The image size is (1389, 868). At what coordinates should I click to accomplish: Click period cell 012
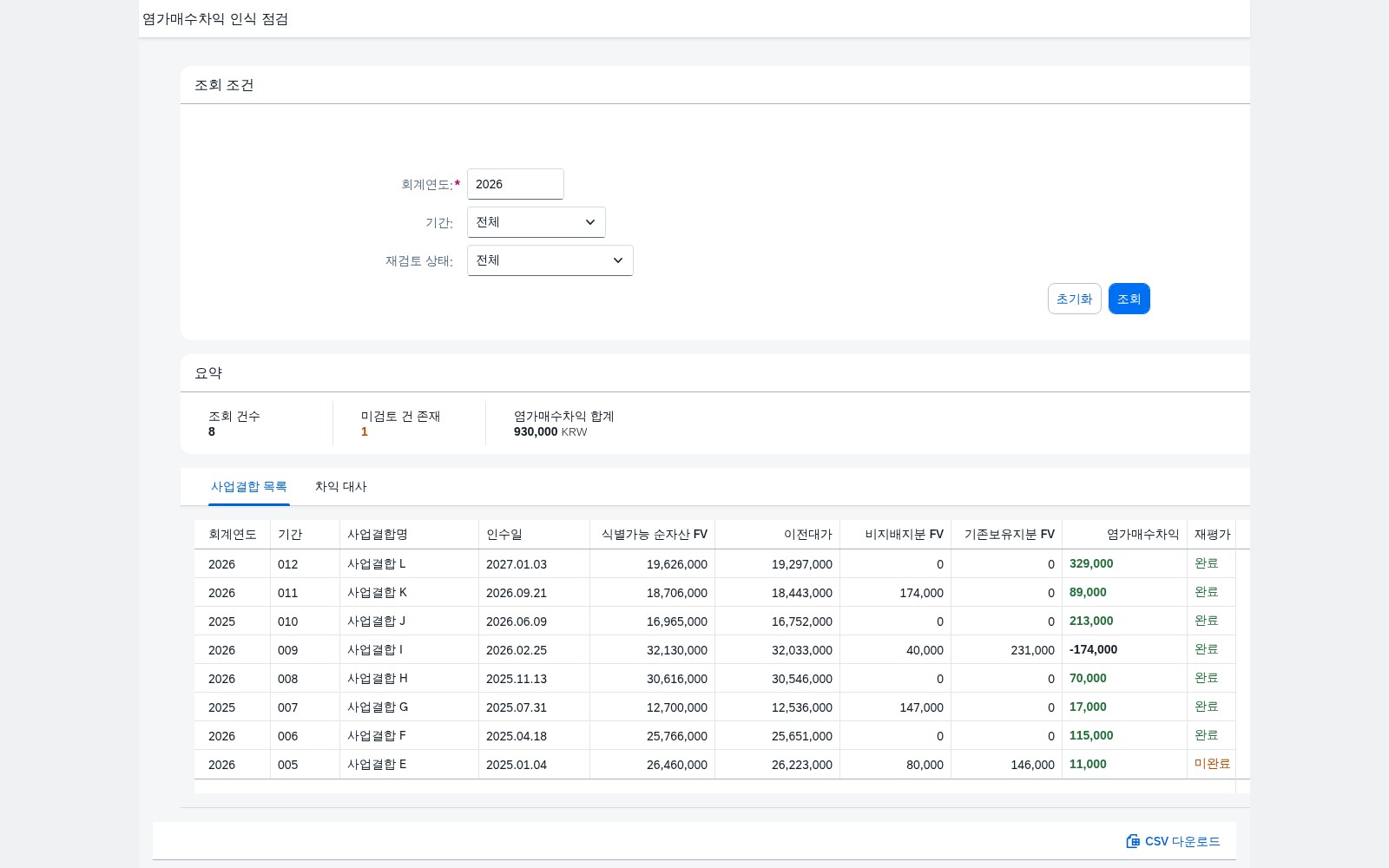click(288, 564)
